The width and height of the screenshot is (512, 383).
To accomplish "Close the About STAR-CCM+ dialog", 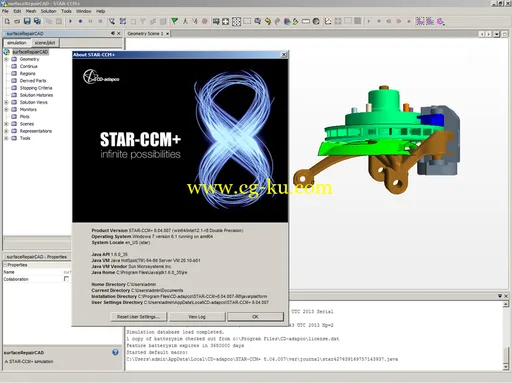I will (x=284, y=55).
